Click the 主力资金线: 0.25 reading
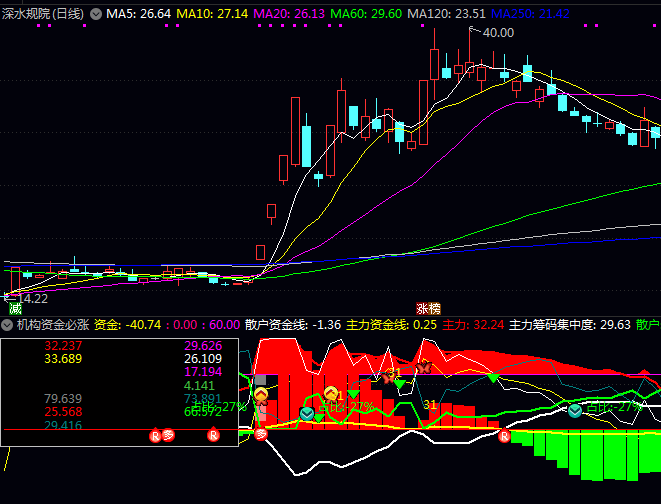 point(391,325)
